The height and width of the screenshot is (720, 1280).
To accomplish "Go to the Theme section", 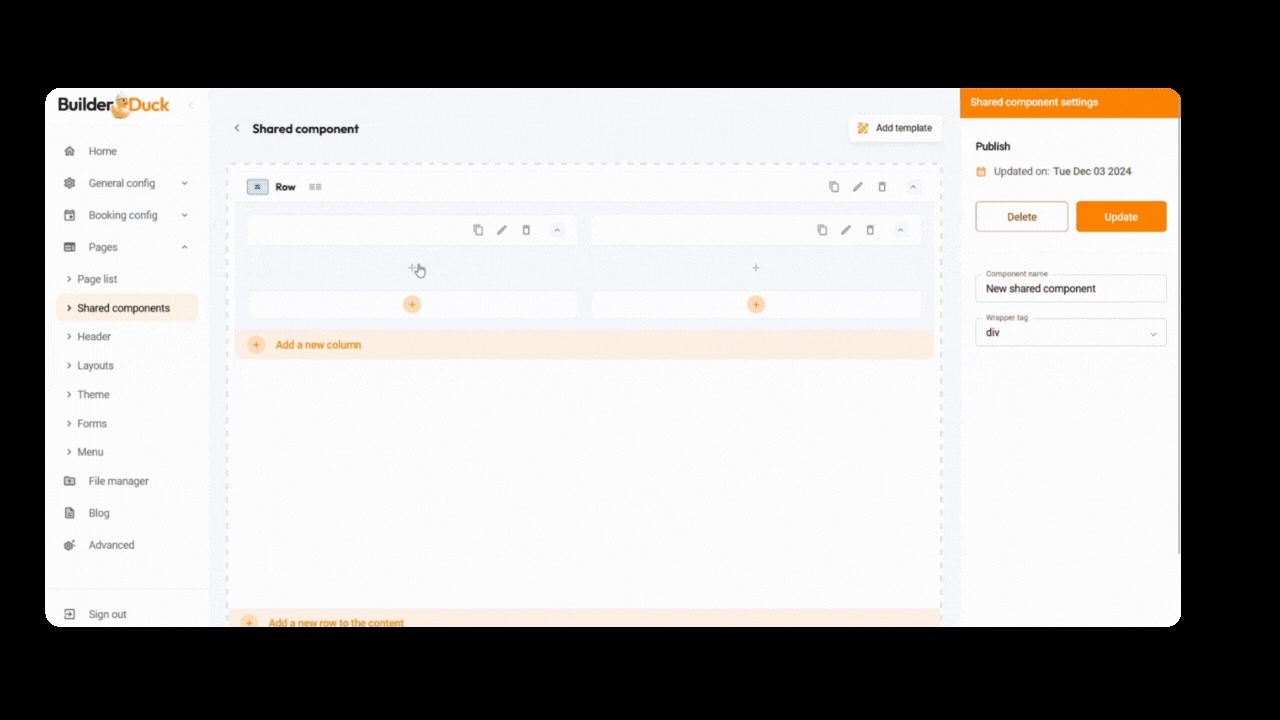I will [93, 394].
